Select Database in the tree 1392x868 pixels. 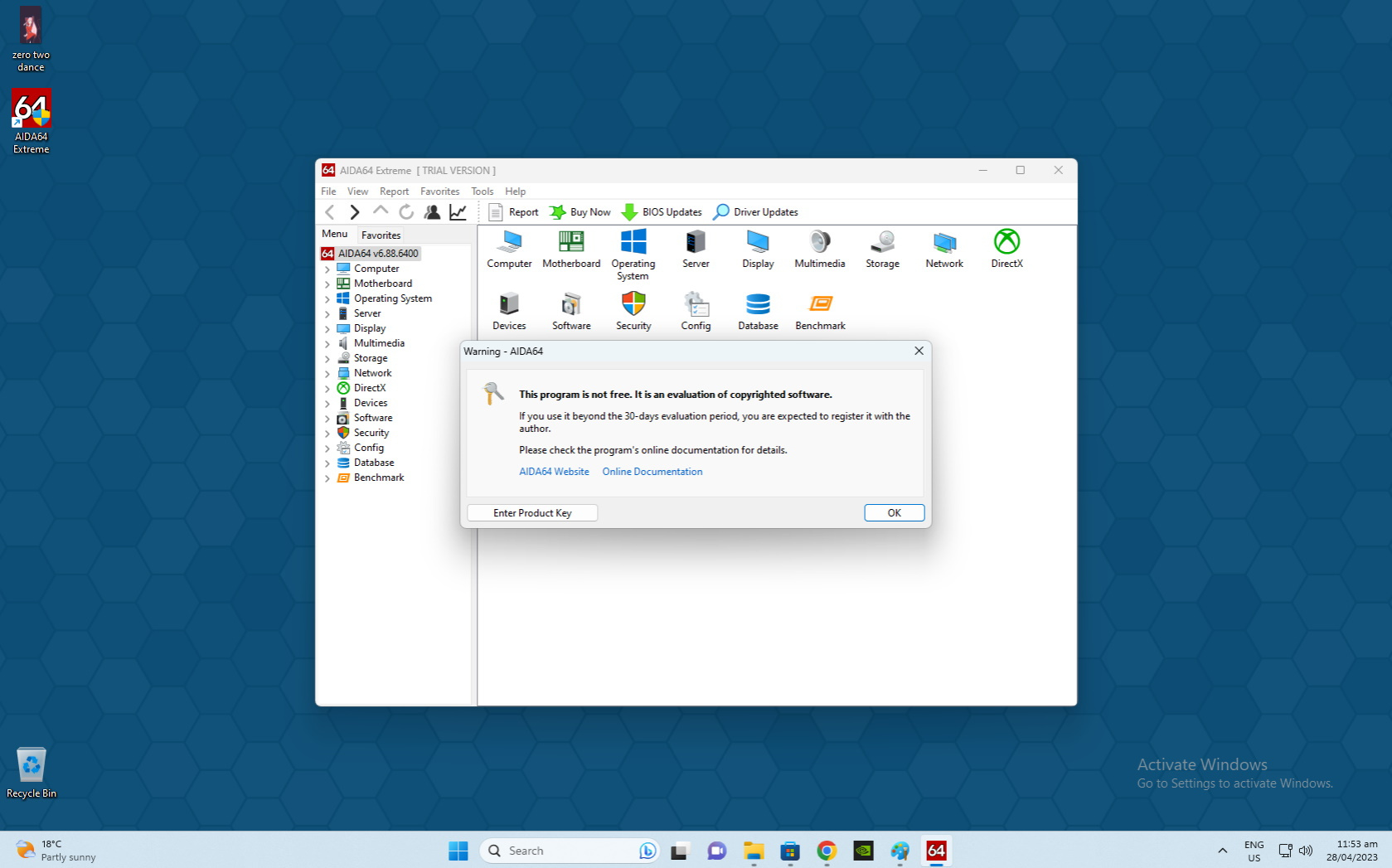[x=373, y=463]
